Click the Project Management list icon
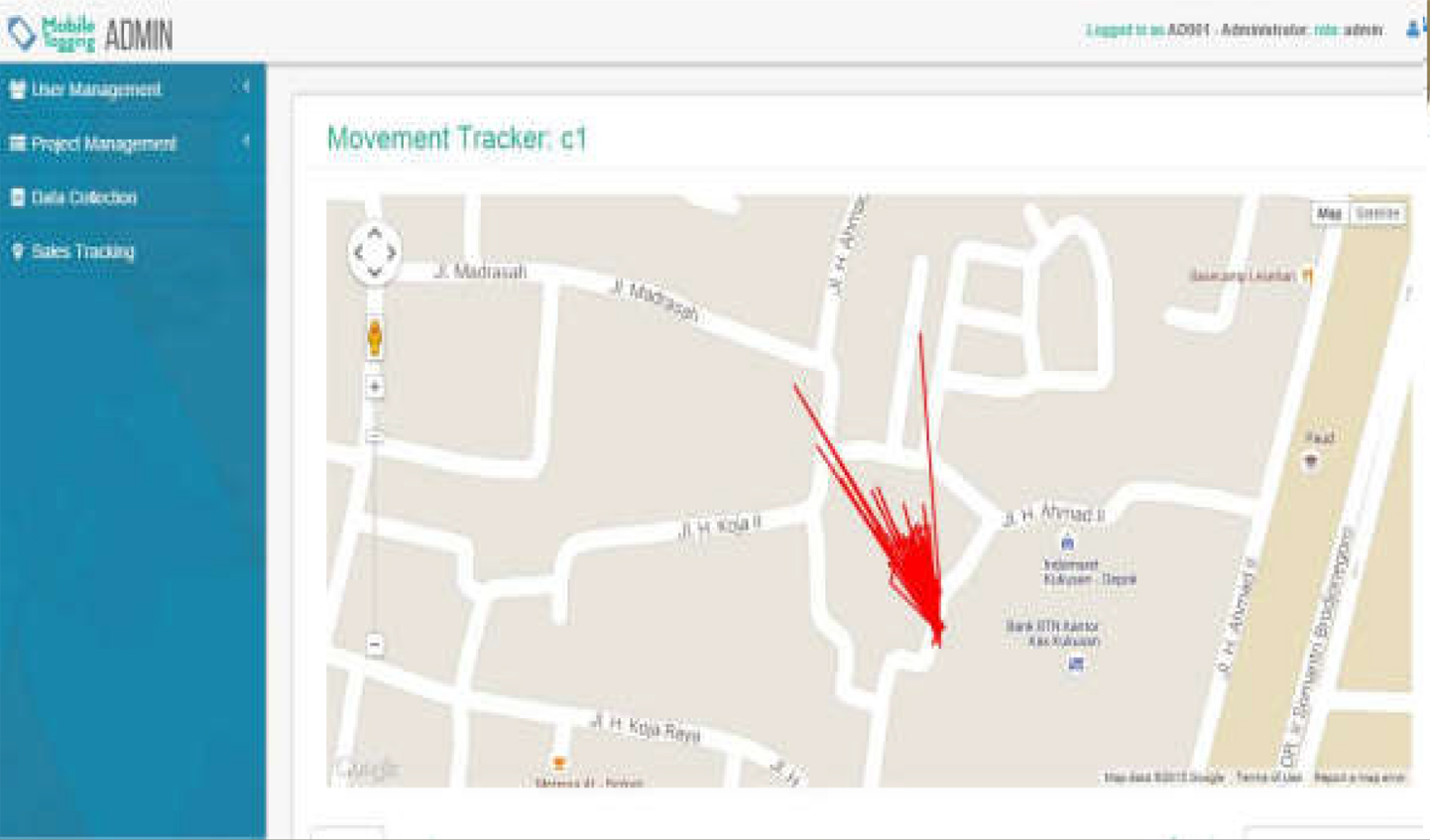1430x840 pixels. 17,144
